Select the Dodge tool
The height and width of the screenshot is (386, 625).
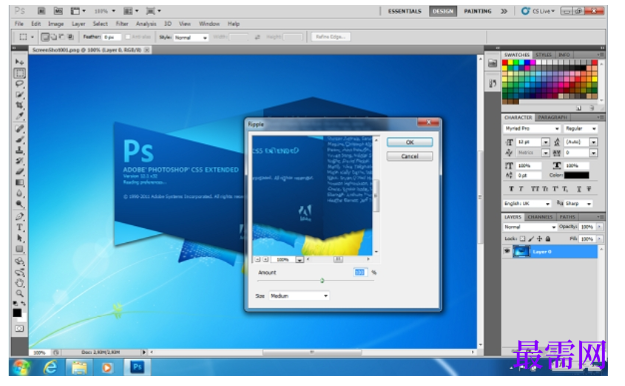(19, 204)
